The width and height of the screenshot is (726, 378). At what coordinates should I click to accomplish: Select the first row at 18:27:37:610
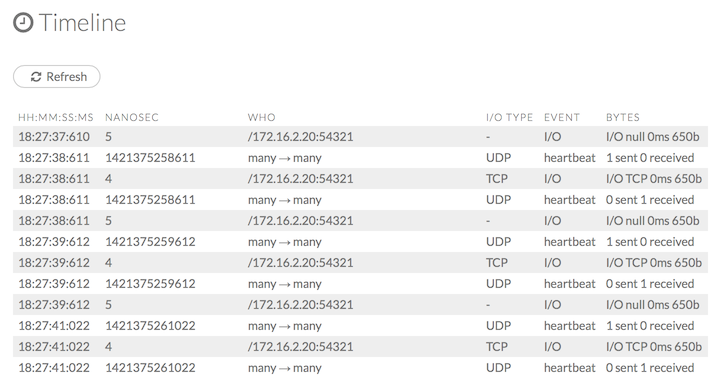tap(360, 137)
